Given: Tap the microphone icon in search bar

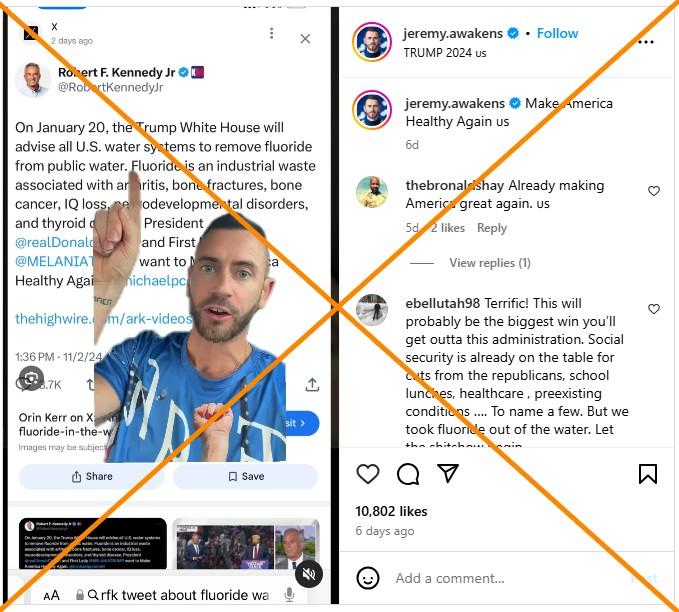Looking at the screenshot, I should [289, 595].
